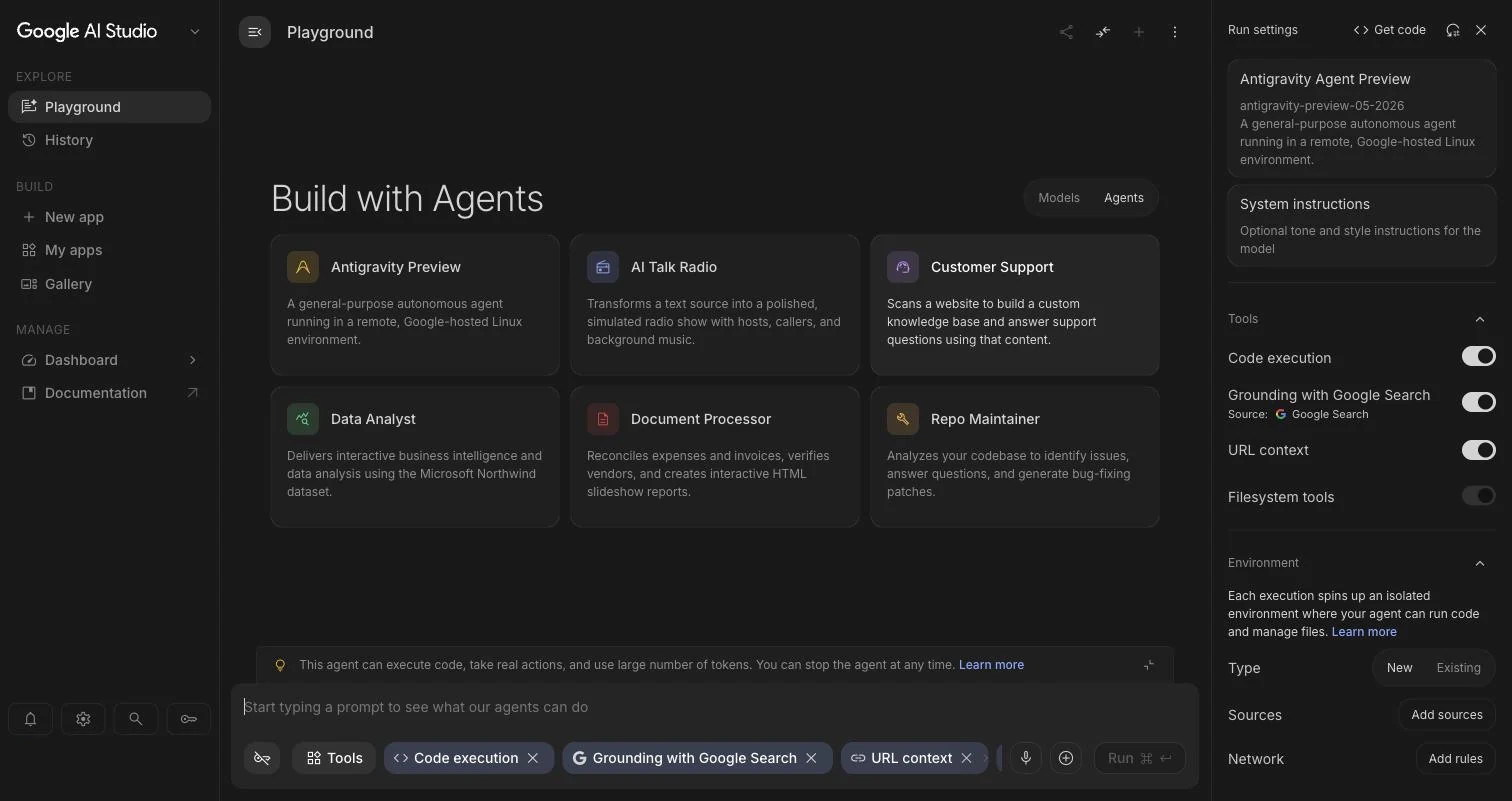The image size is (1512, 801).
Task: Click the Data Analyst chart icon
Action: [x=303, y=419]
